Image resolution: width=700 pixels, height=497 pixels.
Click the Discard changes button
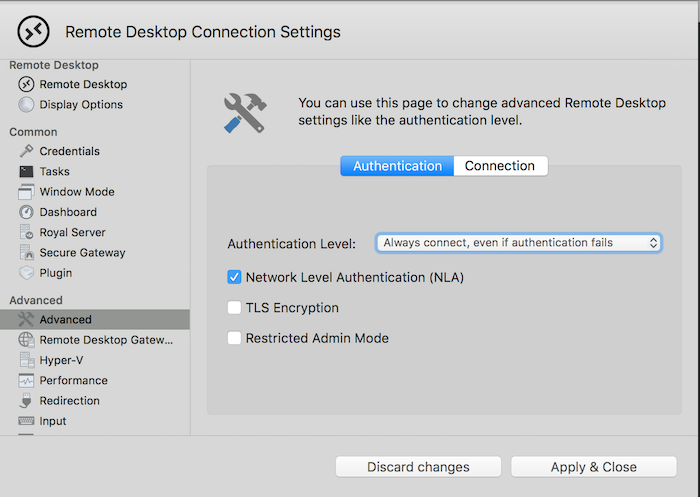(418, 467)
